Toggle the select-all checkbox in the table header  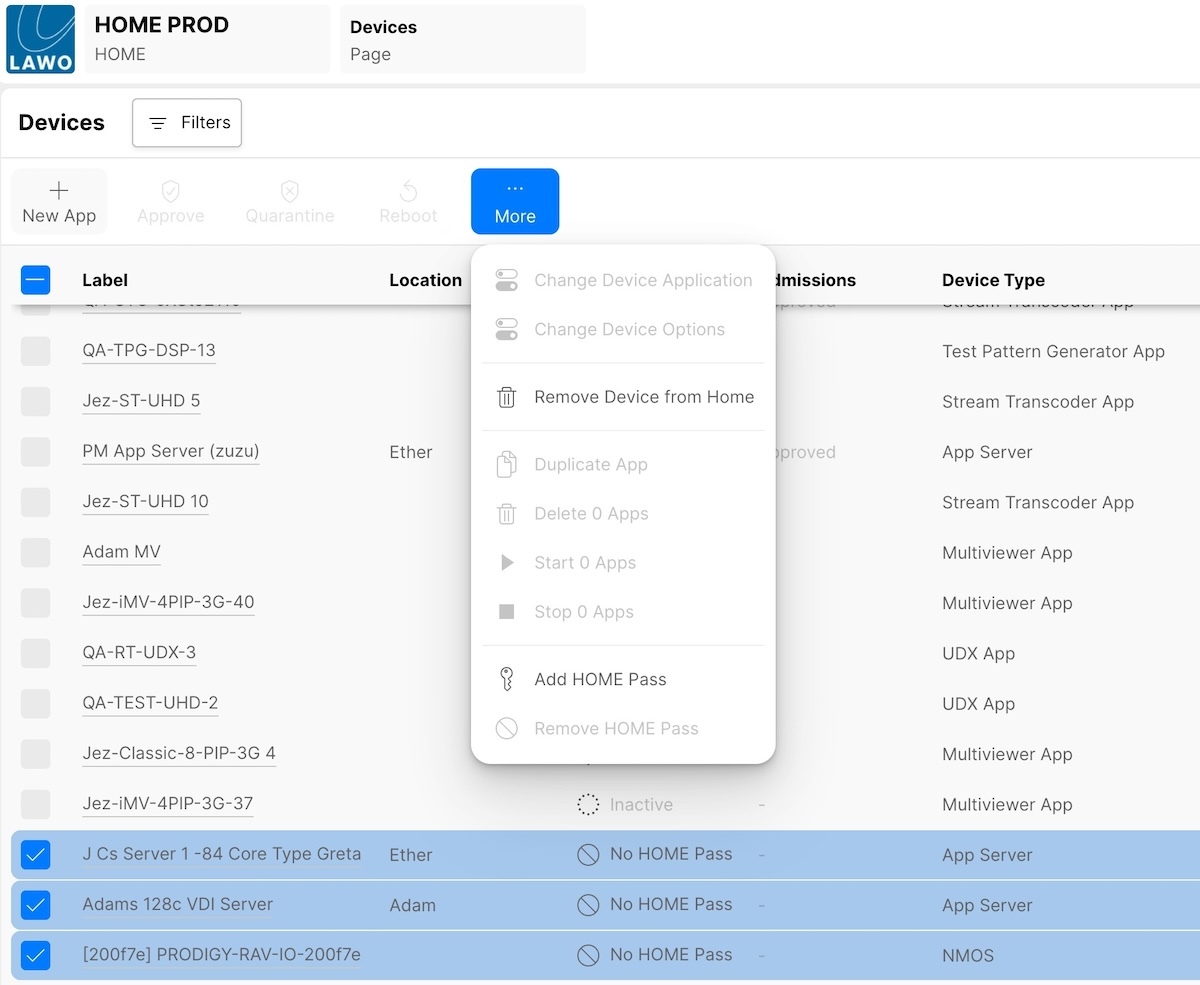pyautogui.click(x=36, y=280)
